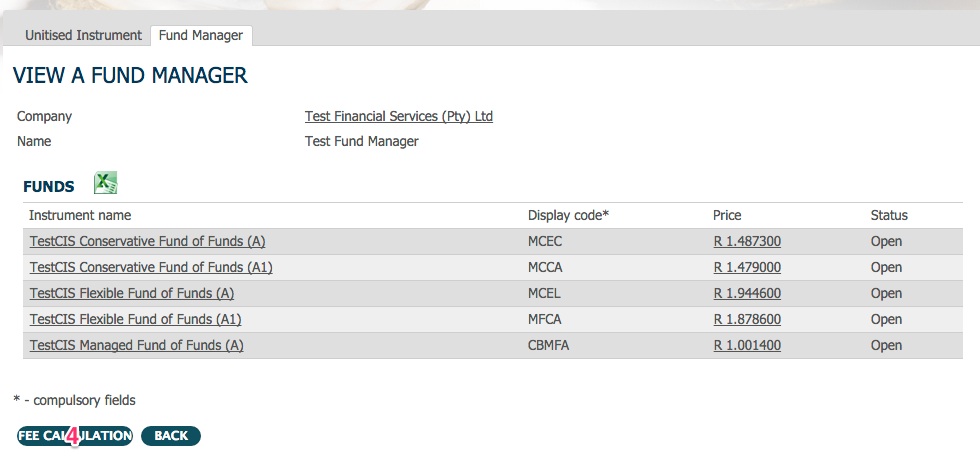Click the Price column header

pyautogui.click(x=727, y=216)
